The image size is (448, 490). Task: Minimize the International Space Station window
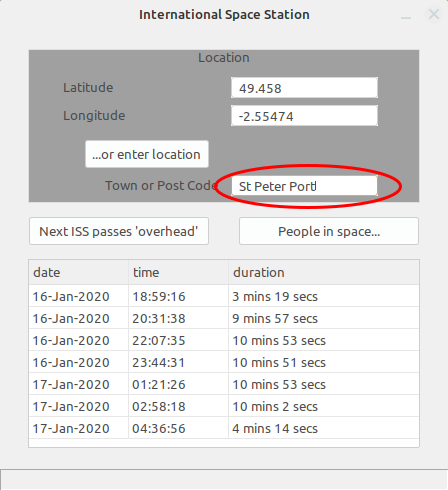pyautogui.click(x=406, y=15)
